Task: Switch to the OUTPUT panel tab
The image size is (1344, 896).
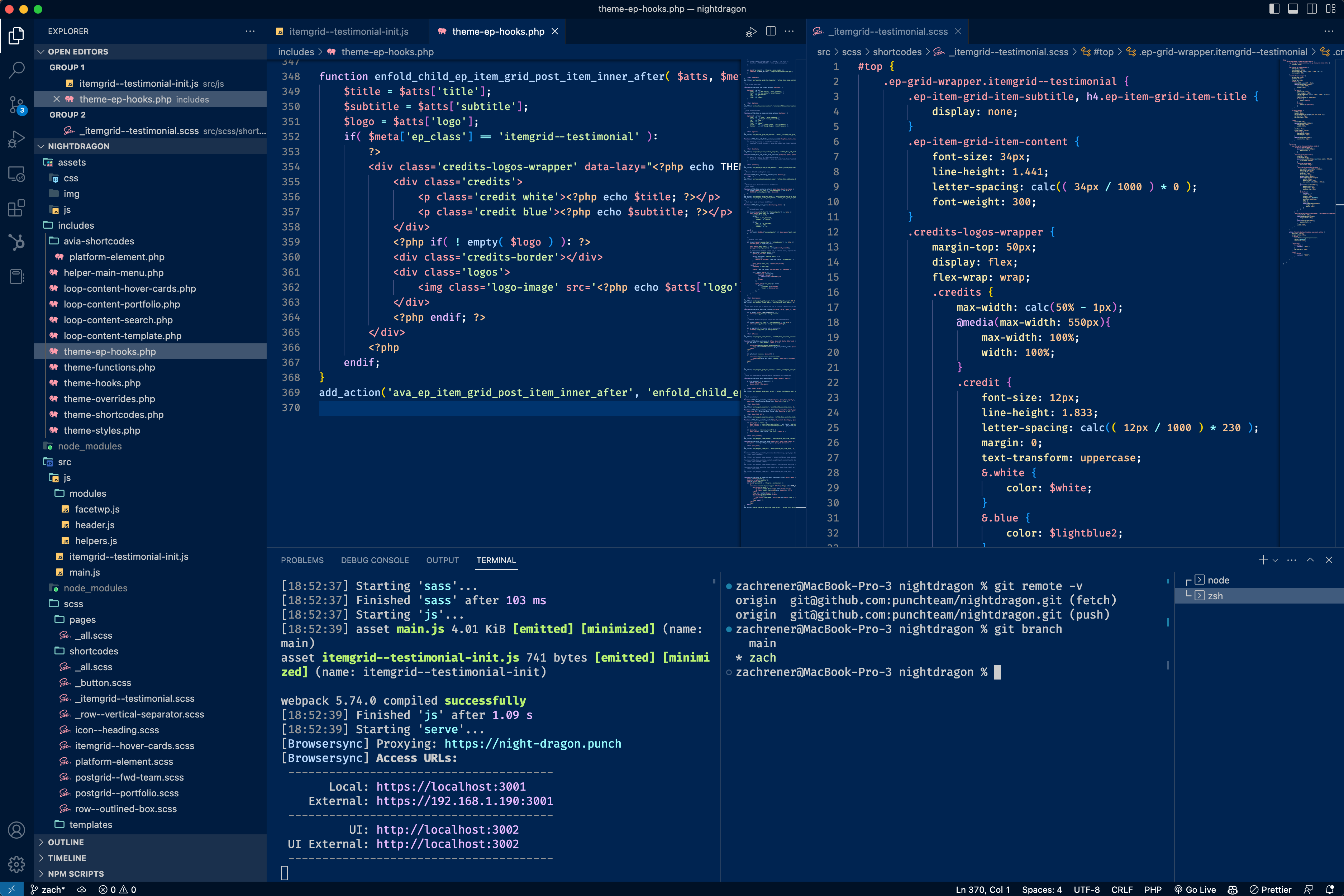Action: click(x=442, y=560)
